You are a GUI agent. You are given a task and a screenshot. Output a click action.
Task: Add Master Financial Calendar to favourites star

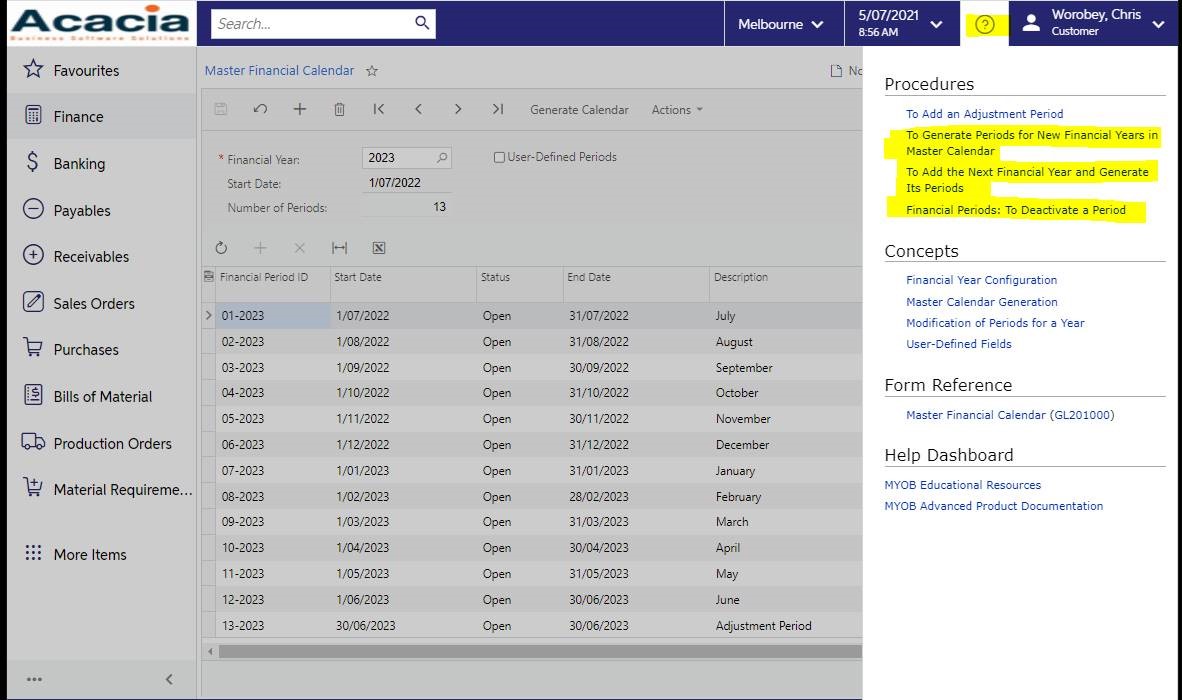pyautogui.click(x=372, y=71)
